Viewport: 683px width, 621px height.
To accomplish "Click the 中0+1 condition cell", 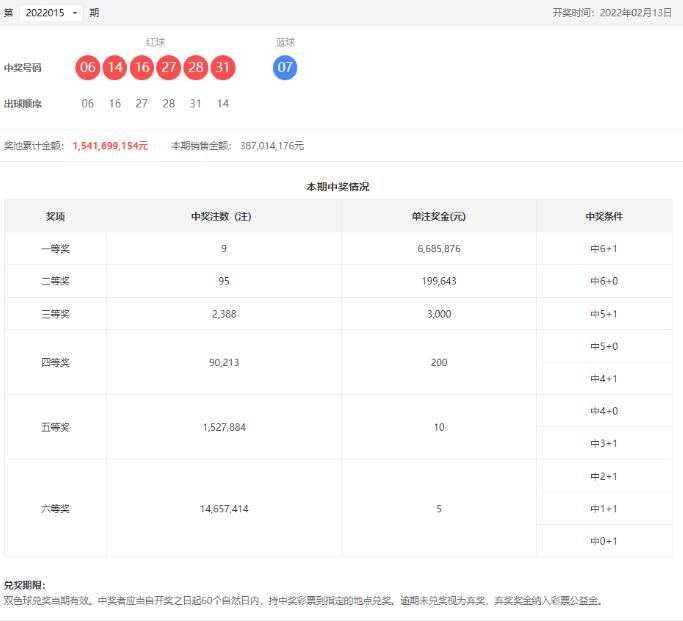I will (604, 541).
